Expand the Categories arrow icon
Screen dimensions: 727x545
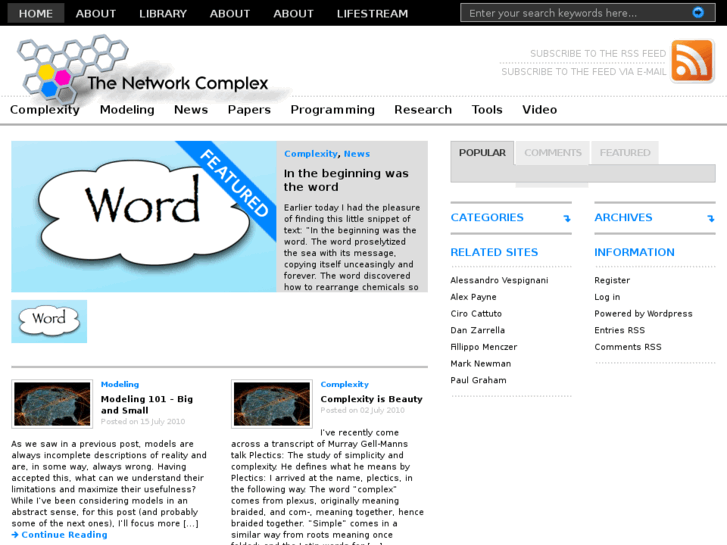567,218
